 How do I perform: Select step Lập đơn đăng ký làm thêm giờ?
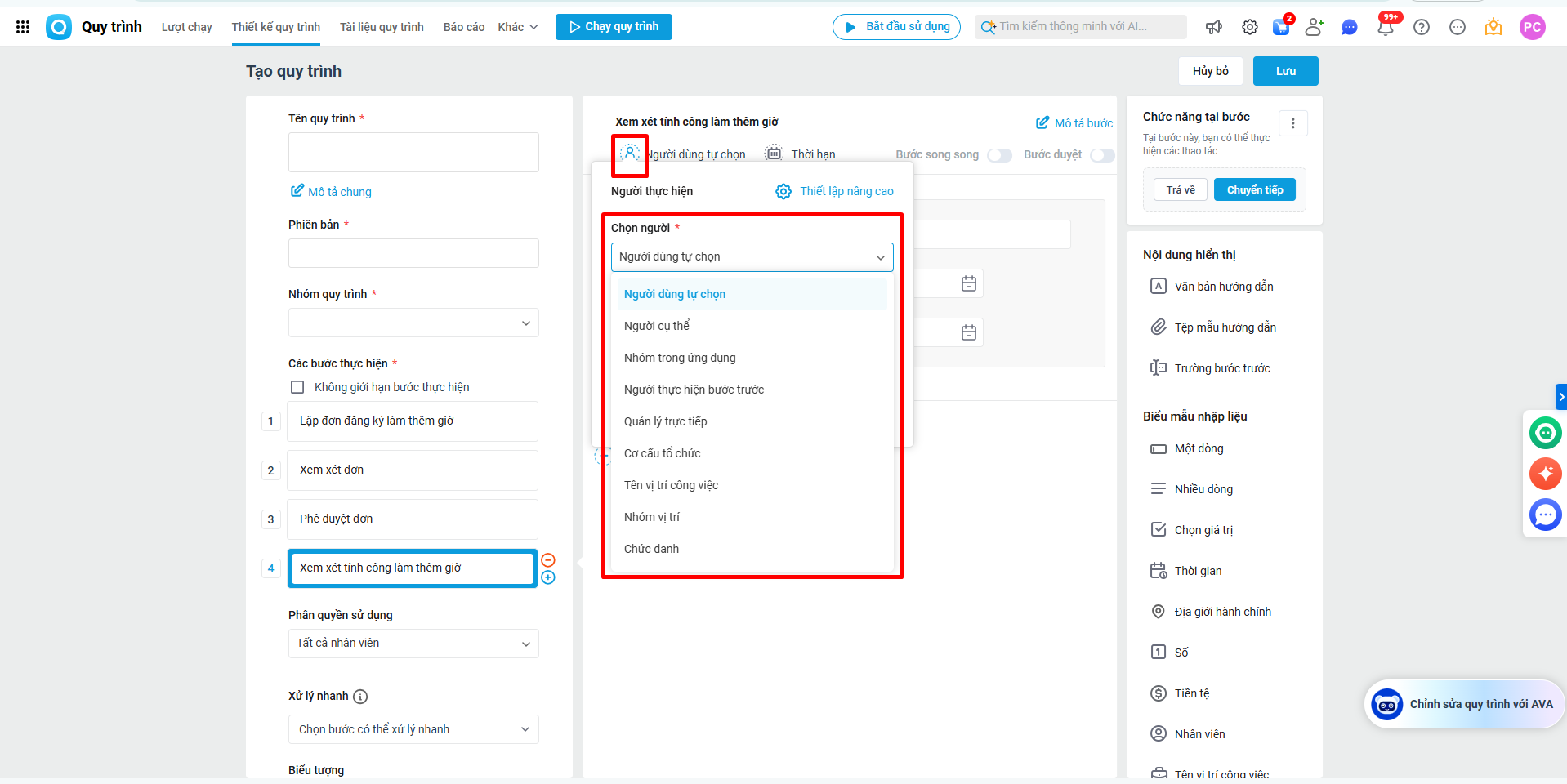(413, 421)
